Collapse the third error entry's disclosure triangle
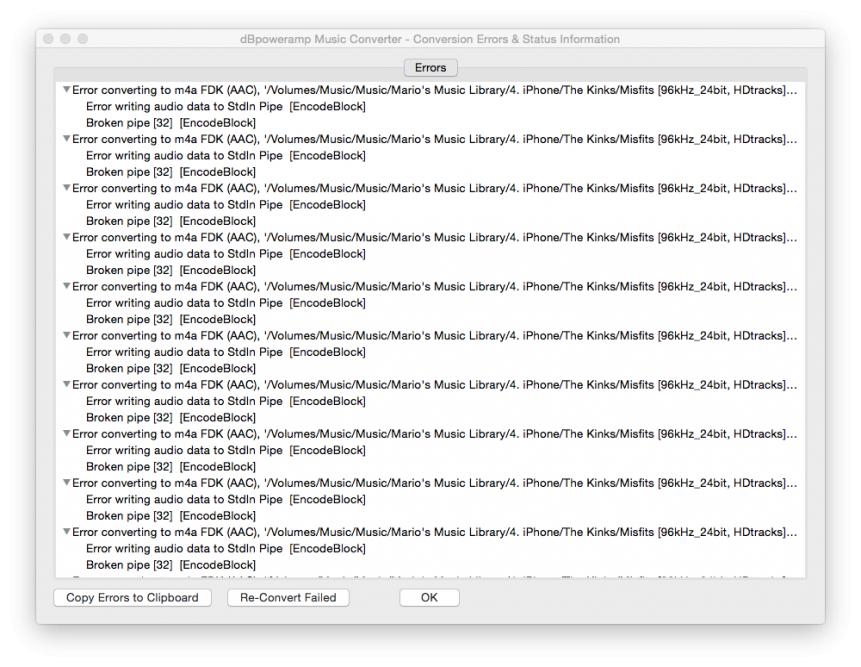 click(66, 188)
